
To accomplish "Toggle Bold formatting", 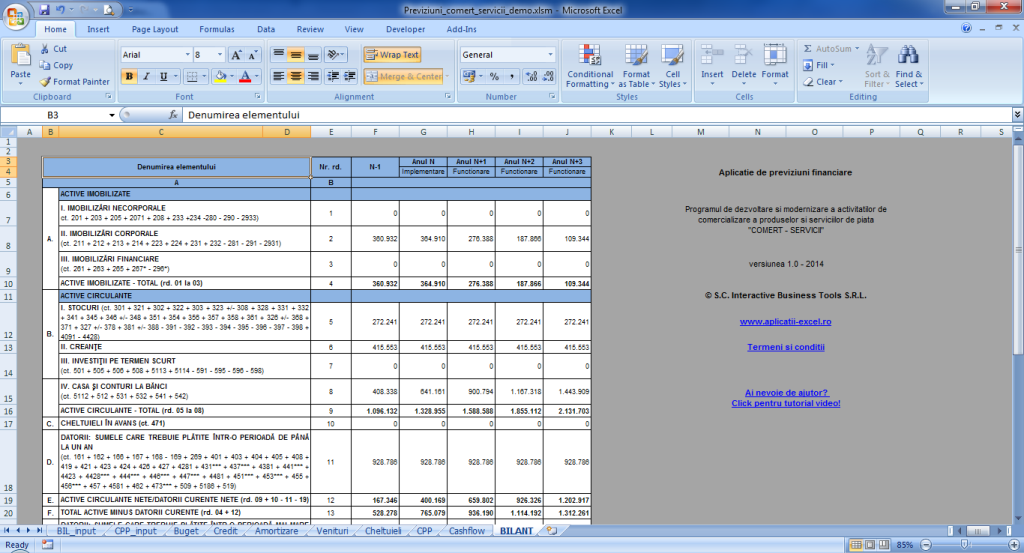I will click(x=129, y=76).
